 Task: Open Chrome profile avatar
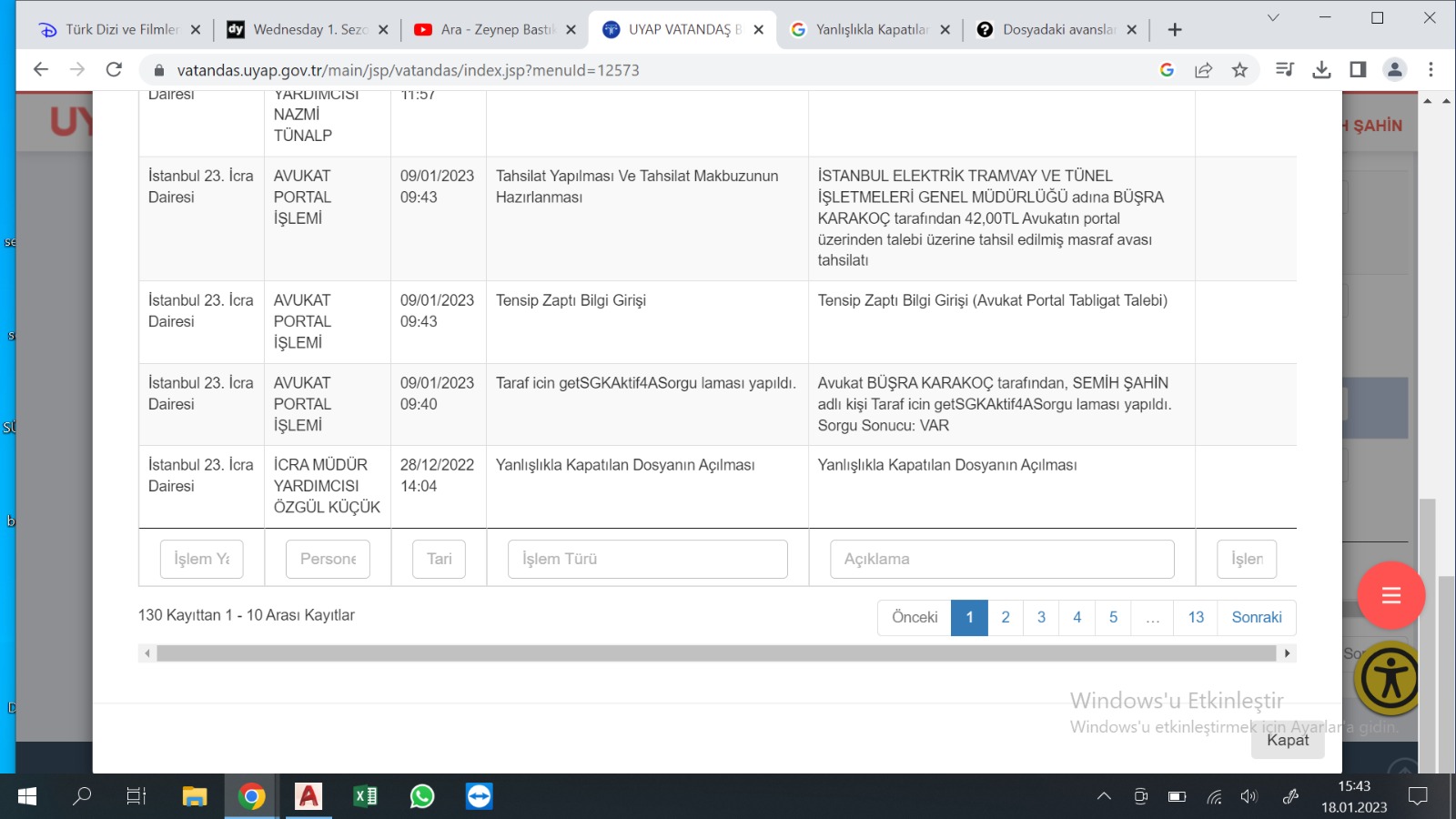point(1394,70)
